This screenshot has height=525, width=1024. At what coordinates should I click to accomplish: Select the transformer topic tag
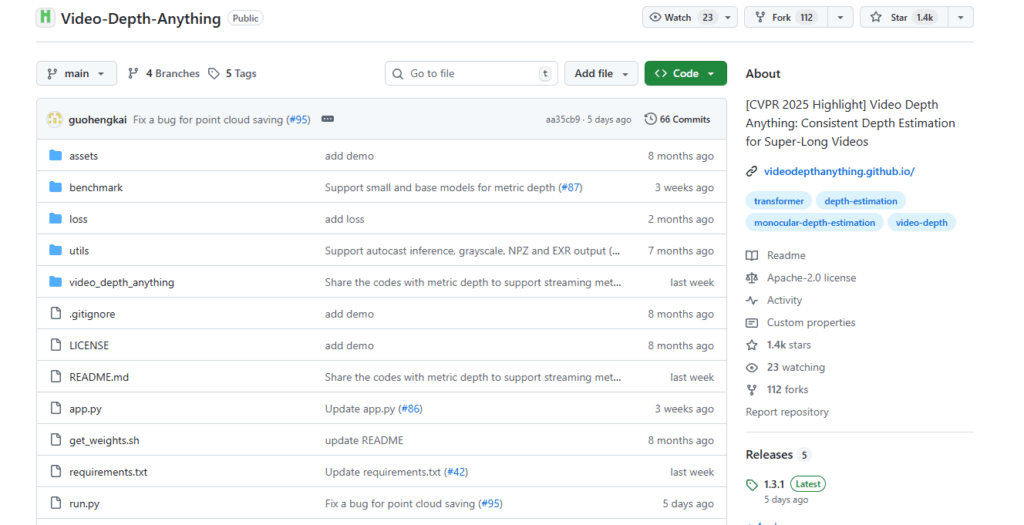point(778,201)
